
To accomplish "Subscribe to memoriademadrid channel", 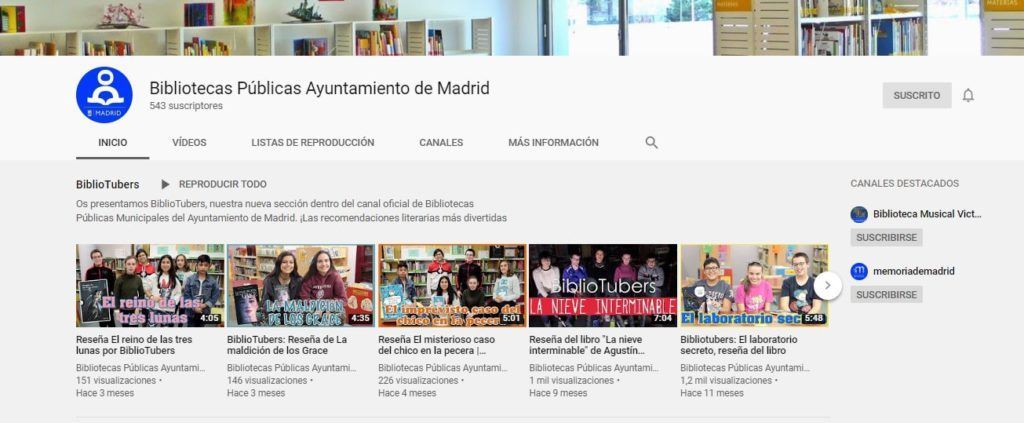I will coord(886,294).
